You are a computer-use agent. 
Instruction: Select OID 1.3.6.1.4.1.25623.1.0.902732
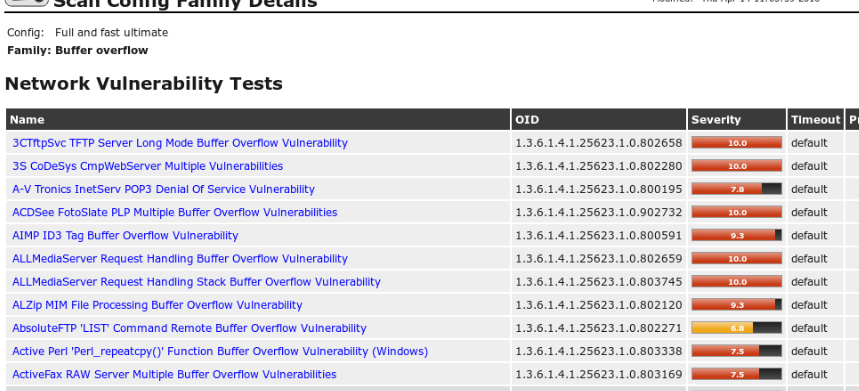[599, 212]
